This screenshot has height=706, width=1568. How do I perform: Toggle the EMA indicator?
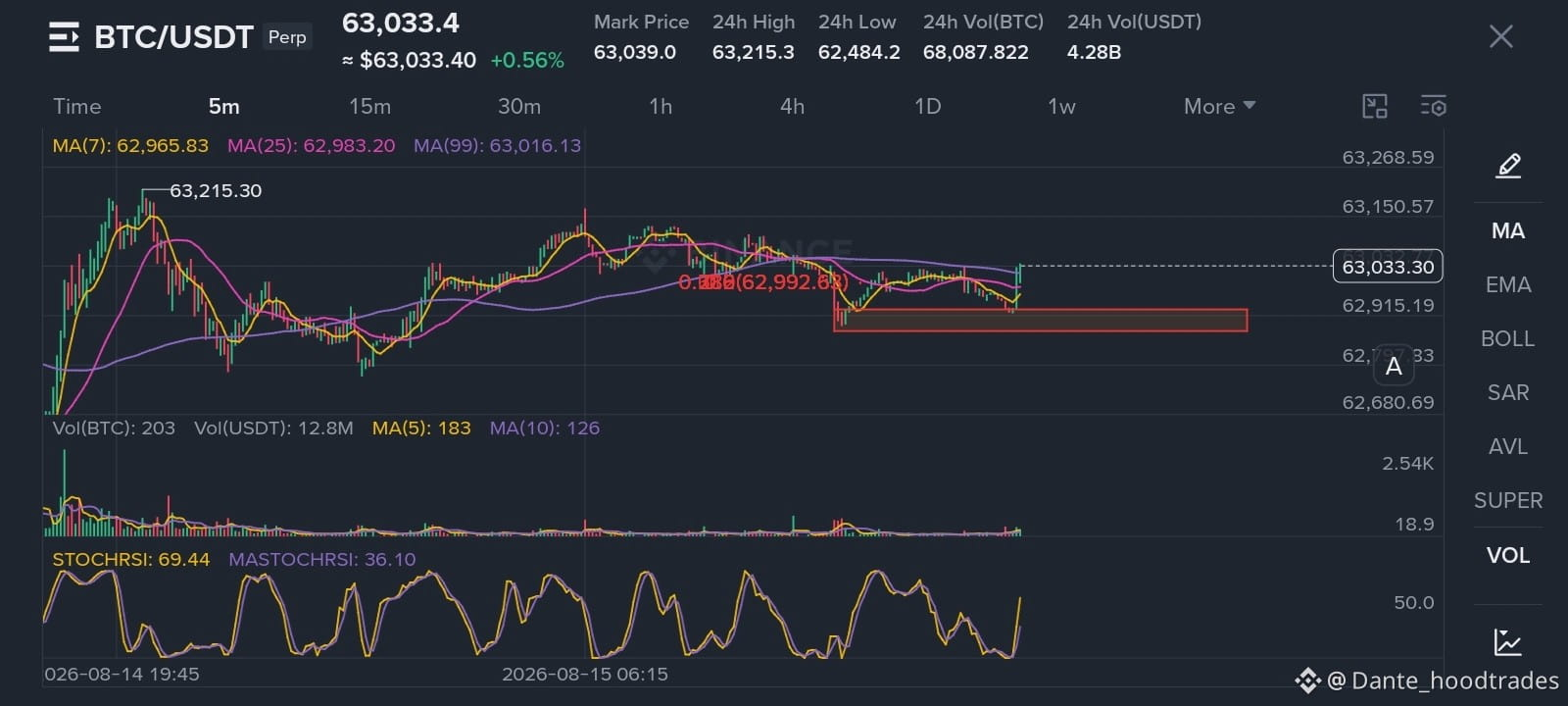[x=1507, y=284]
